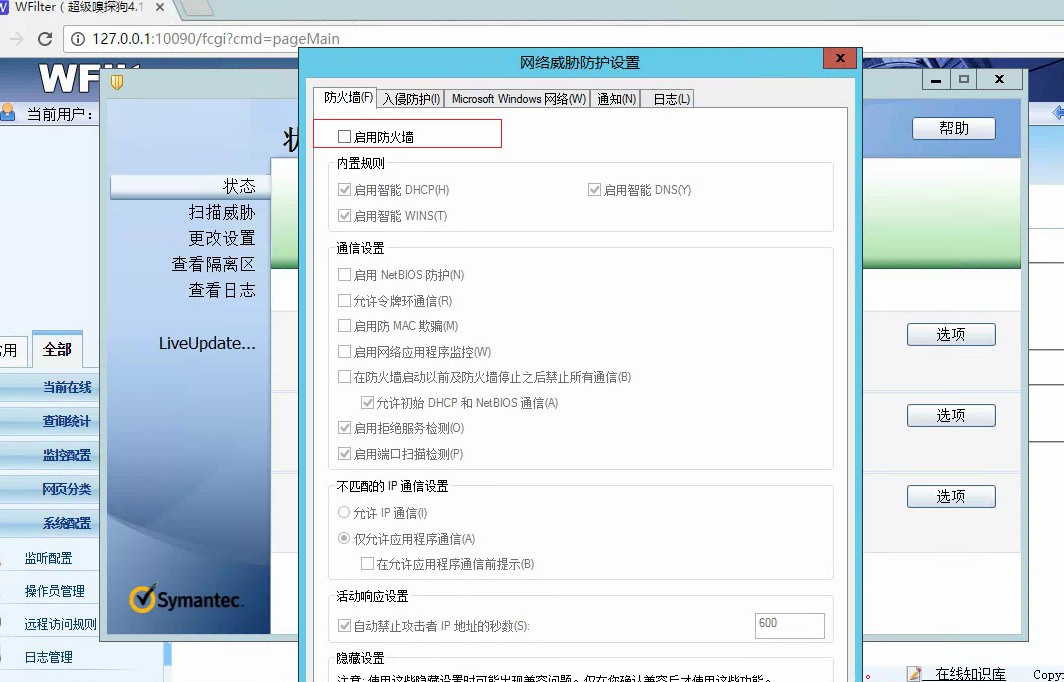Enable the 启用防火墙 checkbox
This screenshot has width=1064, height=682.
(x=345, y=137)
